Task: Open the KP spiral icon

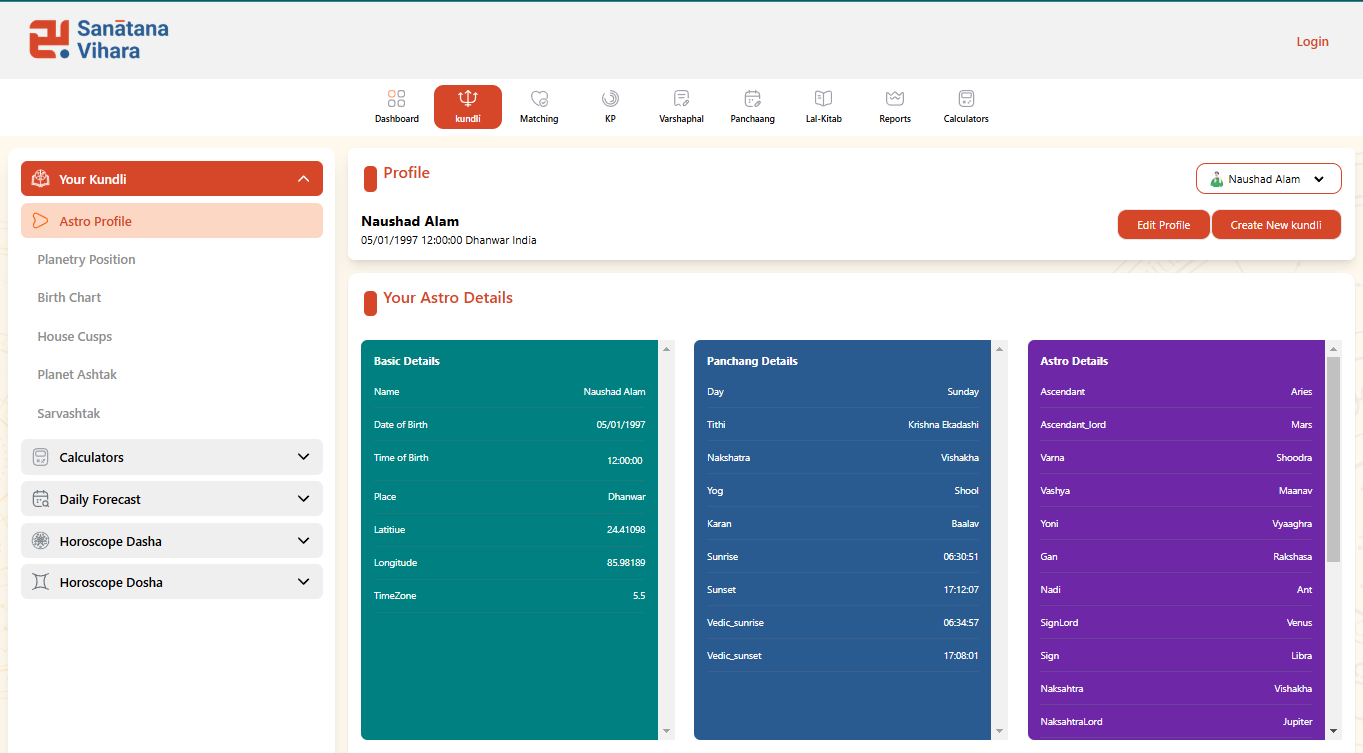Action: pos(610,98)
